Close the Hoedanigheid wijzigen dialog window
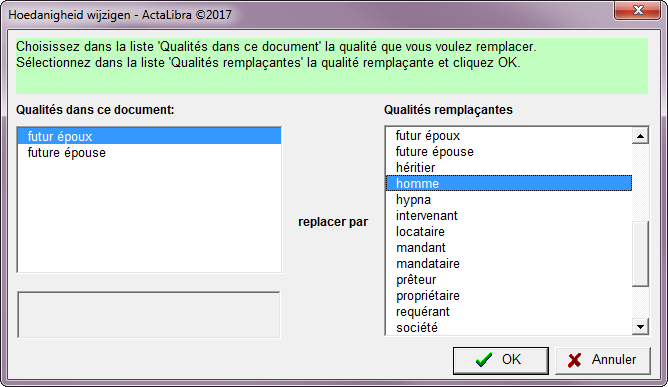 click(x=637, y=10)
